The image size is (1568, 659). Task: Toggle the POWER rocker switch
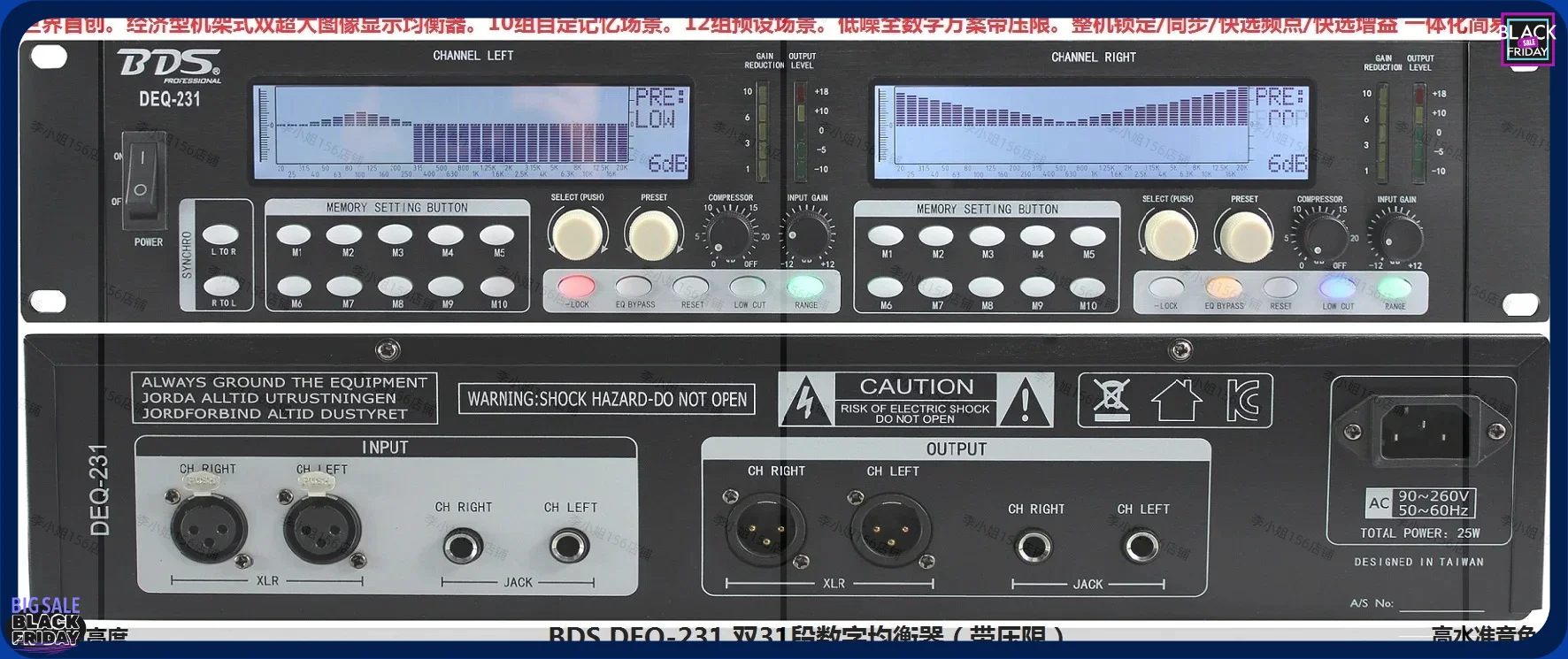coord(142,177)
